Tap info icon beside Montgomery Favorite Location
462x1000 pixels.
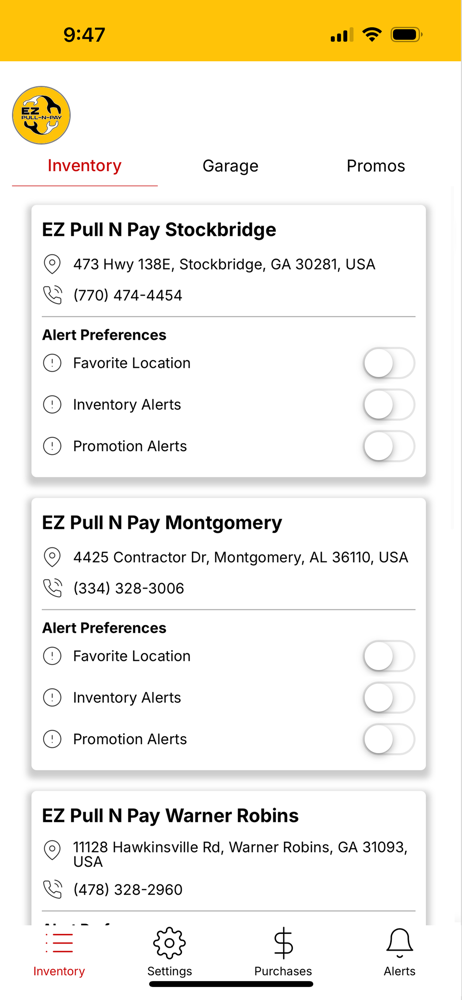coord(52,656)
